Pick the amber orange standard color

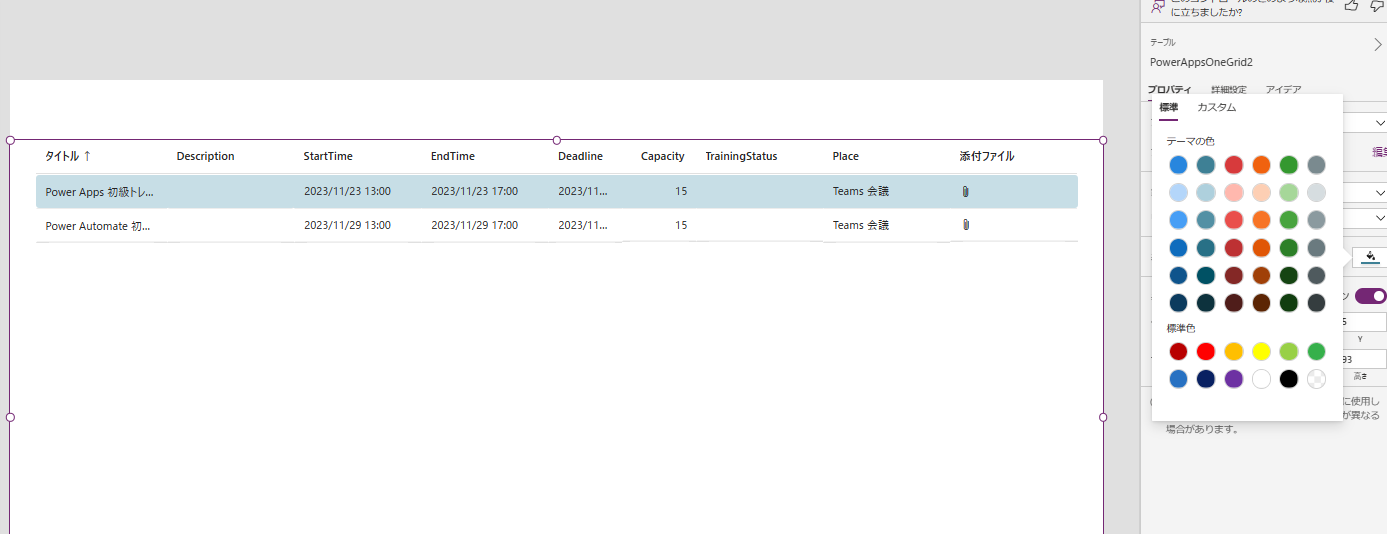click(1234, 351)
